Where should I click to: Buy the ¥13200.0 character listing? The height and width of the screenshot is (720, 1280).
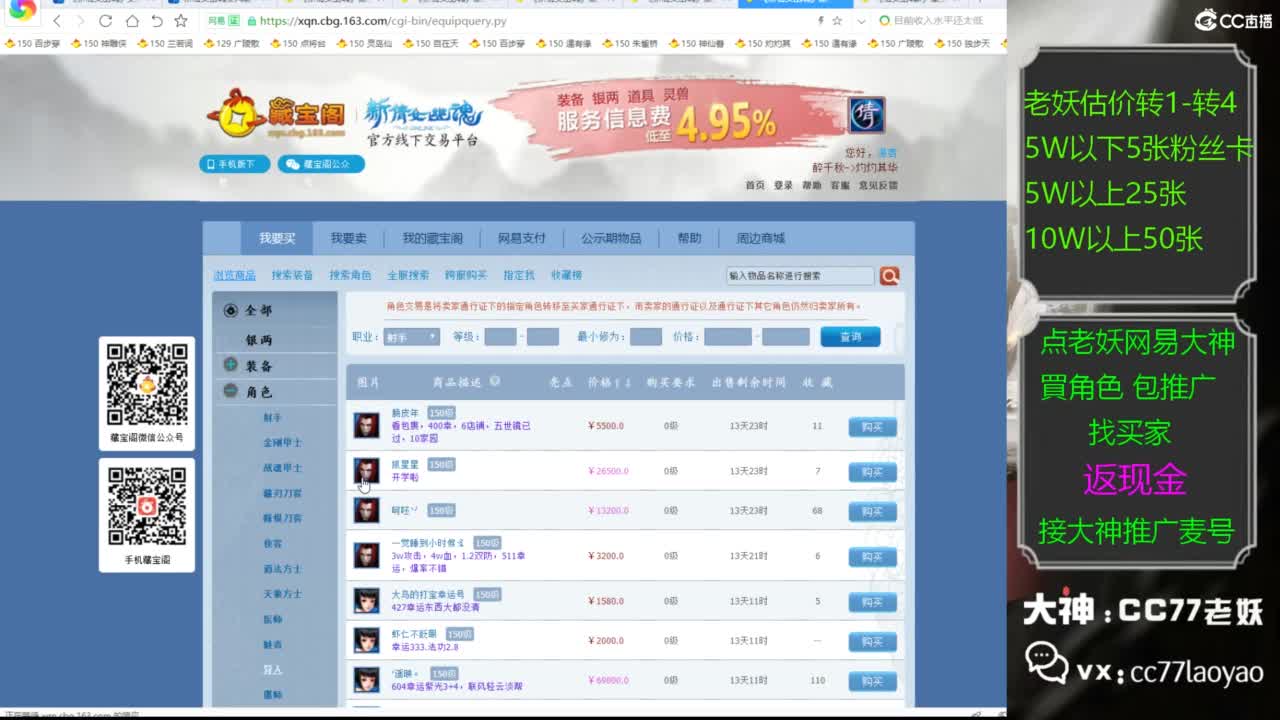pyautogui.click(x=872, y=512)
